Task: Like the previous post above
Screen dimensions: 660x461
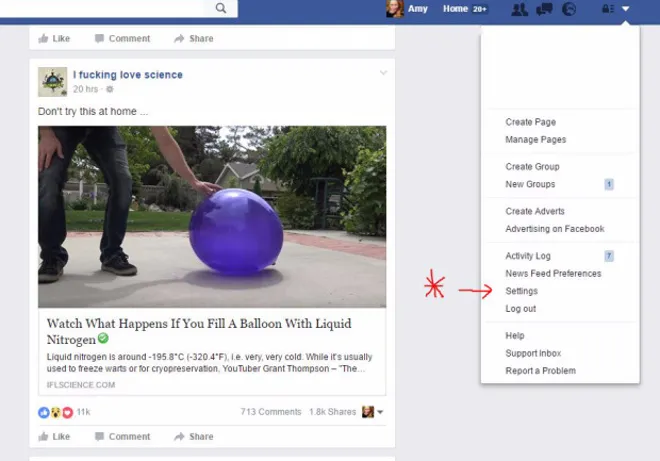Action: [x=54, y=39]
